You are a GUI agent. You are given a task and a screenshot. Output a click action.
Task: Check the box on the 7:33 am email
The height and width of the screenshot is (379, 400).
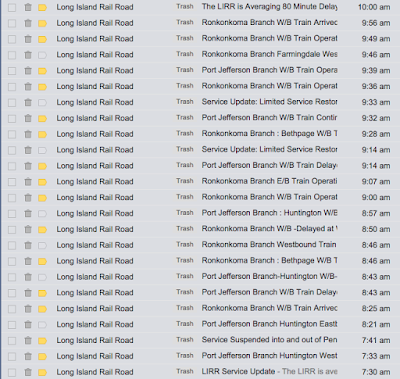pos(12,357)
